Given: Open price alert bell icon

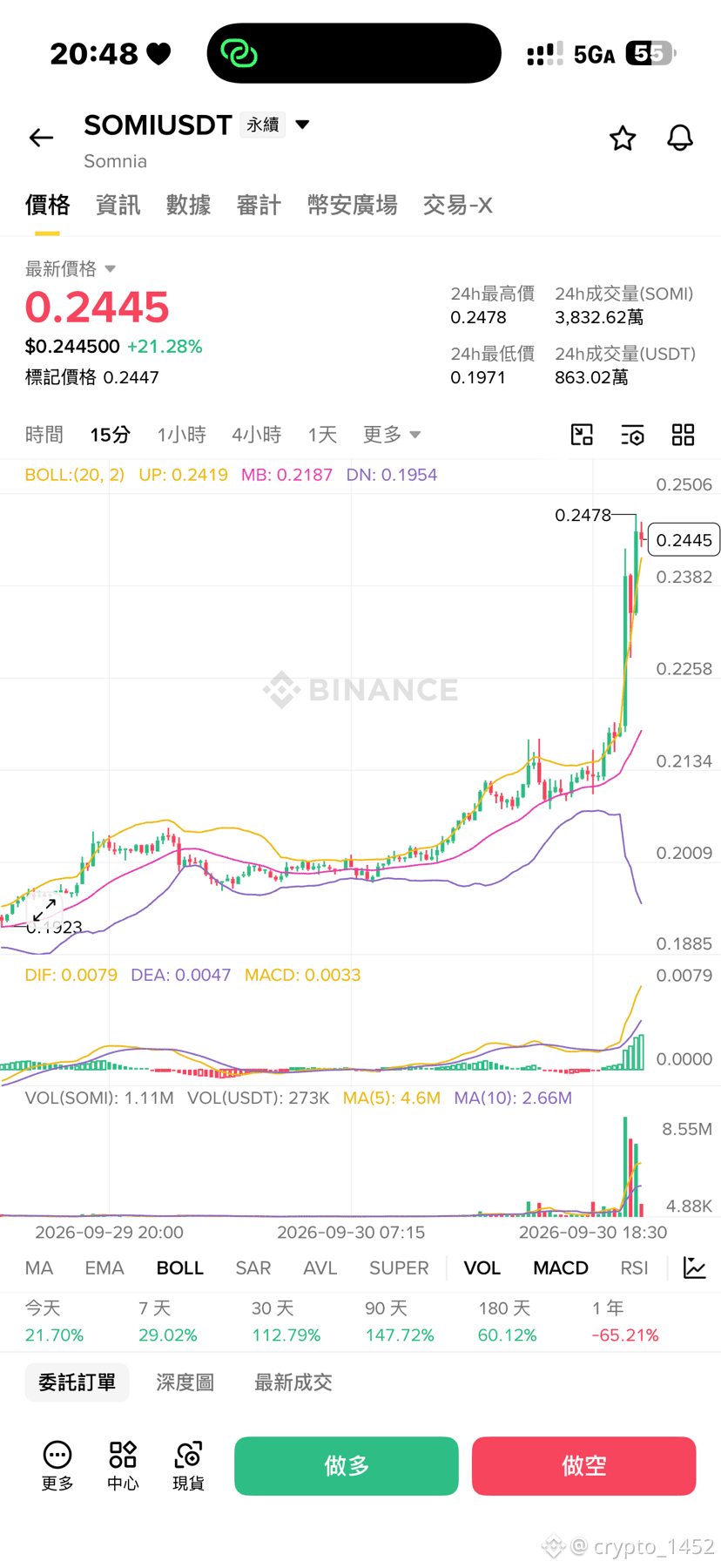Looking at the screenshot, I should (x=680, y=138).
